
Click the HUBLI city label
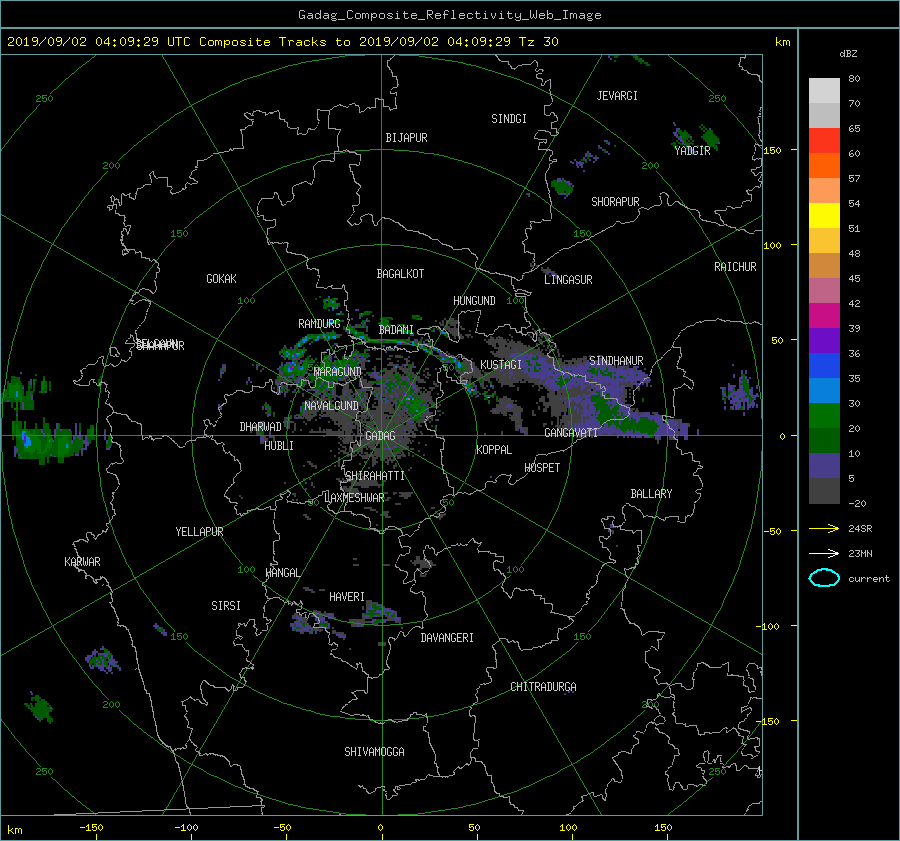pos(279,446)
